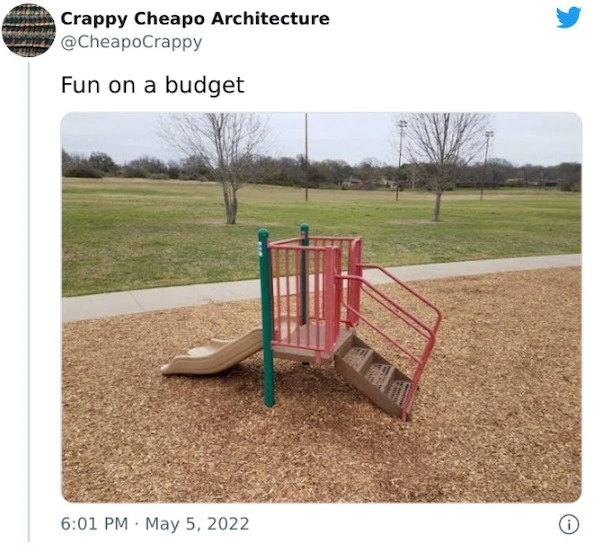Screen dimensions: 600x545
Task: Click the blue Twitter bird logo
Action: click(568, 18)
